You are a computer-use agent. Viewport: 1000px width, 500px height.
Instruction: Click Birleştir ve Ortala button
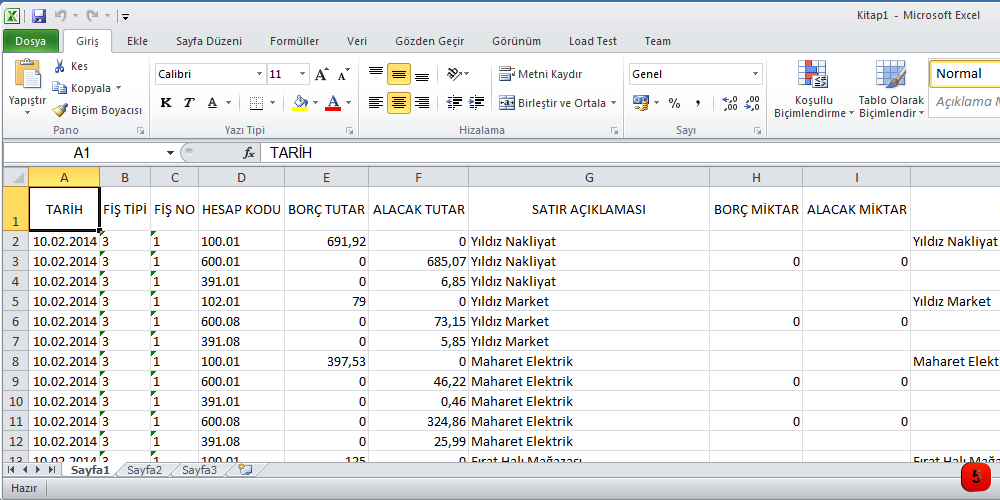click(x=552, y=103)
